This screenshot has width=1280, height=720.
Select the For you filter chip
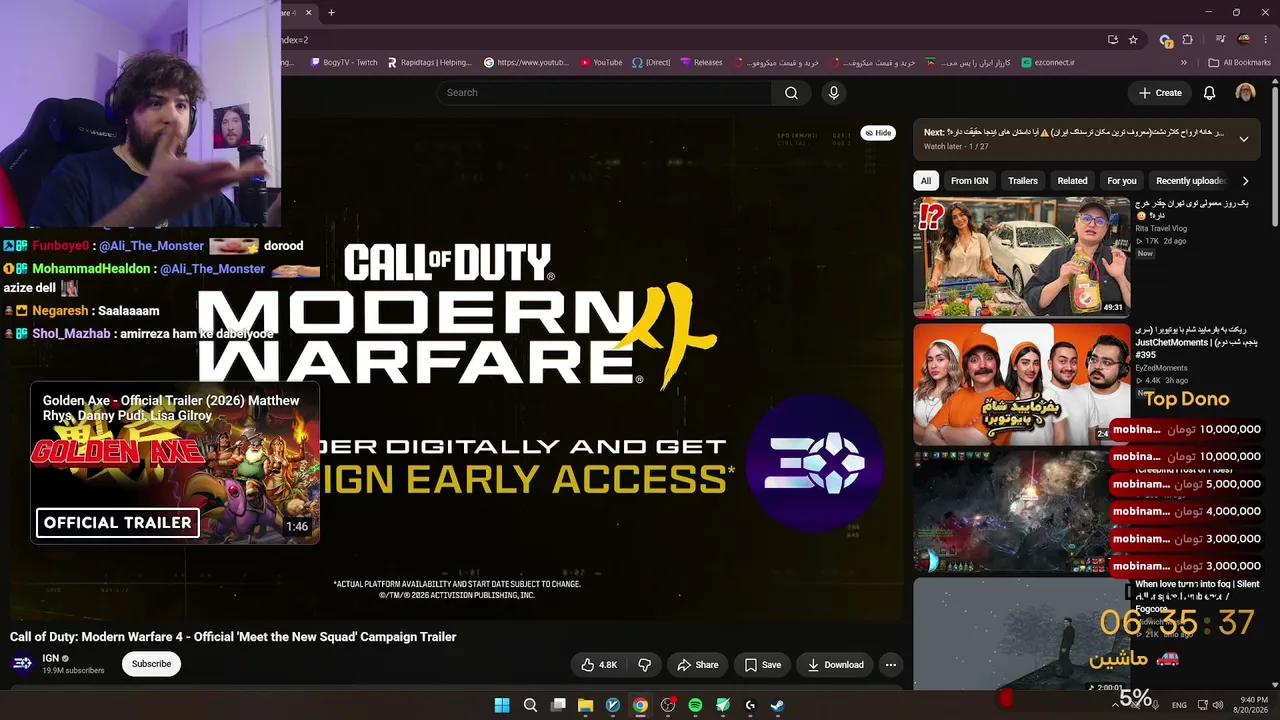click(1122, 181)
